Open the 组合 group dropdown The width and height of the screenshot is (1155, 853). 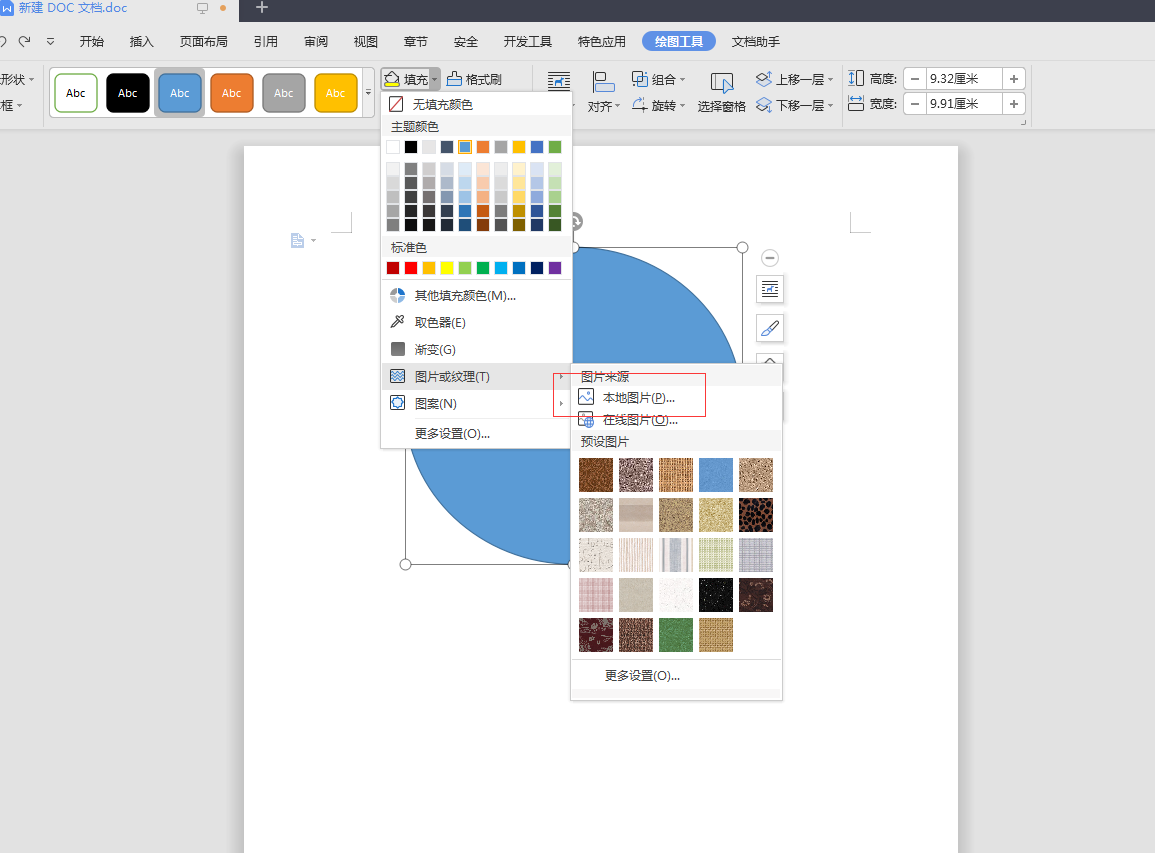coord(659,79)
